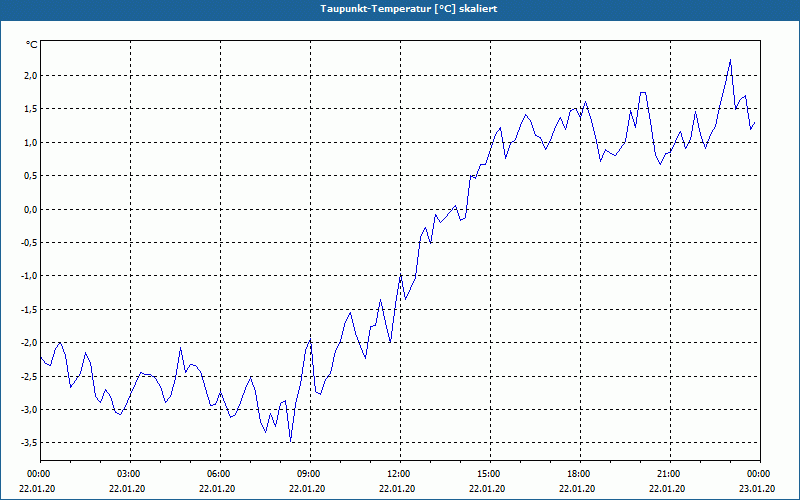
Task: Click the '0,5' y-axis label
Action: point(31,176)
